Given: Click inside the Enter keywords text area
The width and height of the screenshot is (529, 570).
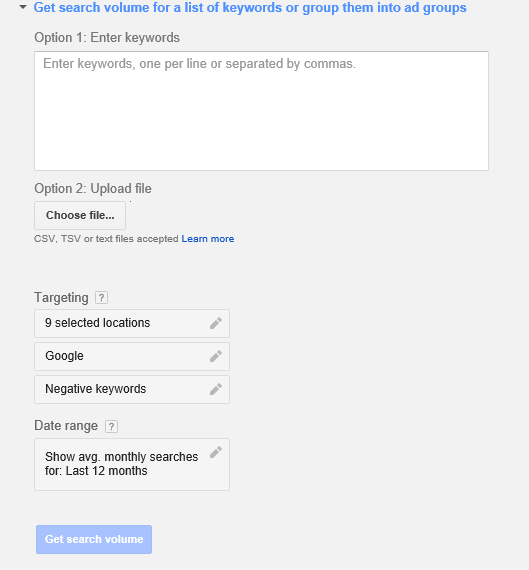Looking at the screenshot, I should pos(261,111).
